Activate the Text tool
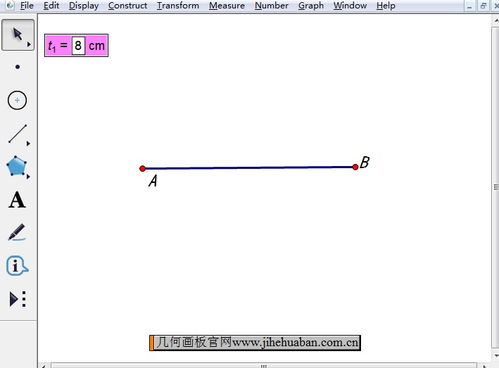Viewport: 499px width, 368px height. click(17, 200)
